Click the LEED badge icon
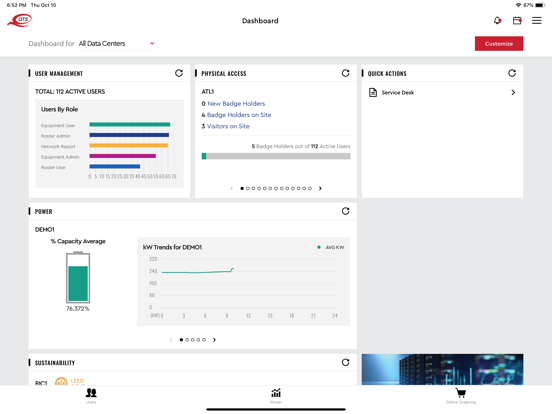Viewport: 552px width, 414px height. [x=61, y=382]
